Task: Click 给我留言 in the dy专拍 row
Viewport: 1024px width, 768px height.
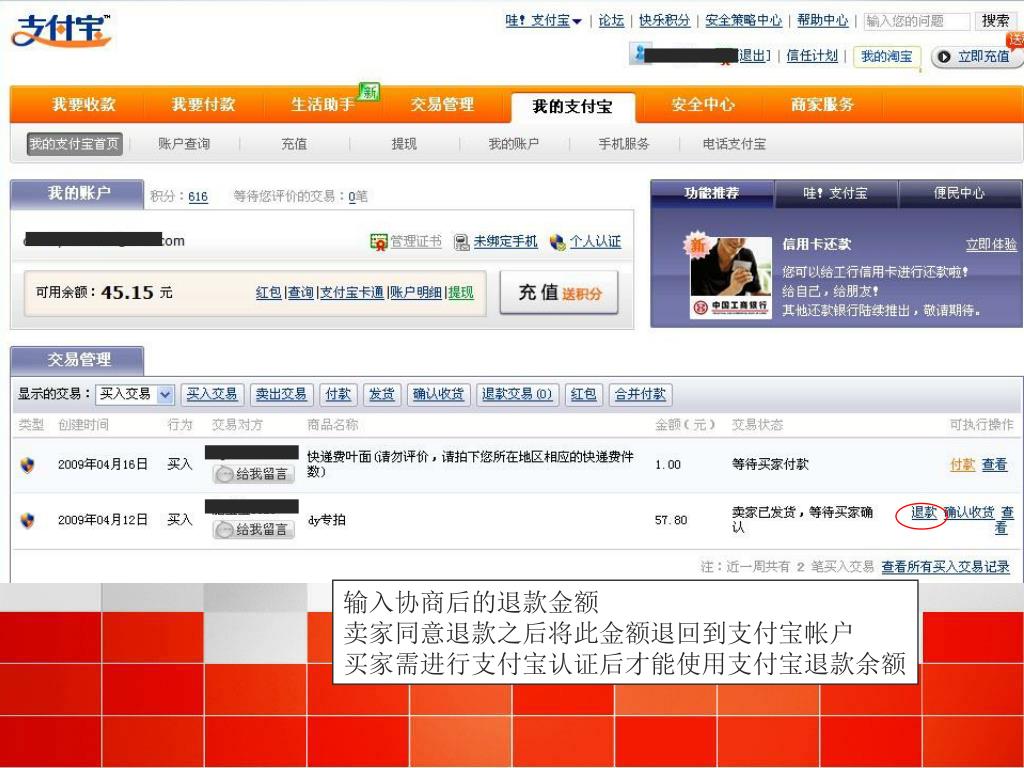Action: 254,530
